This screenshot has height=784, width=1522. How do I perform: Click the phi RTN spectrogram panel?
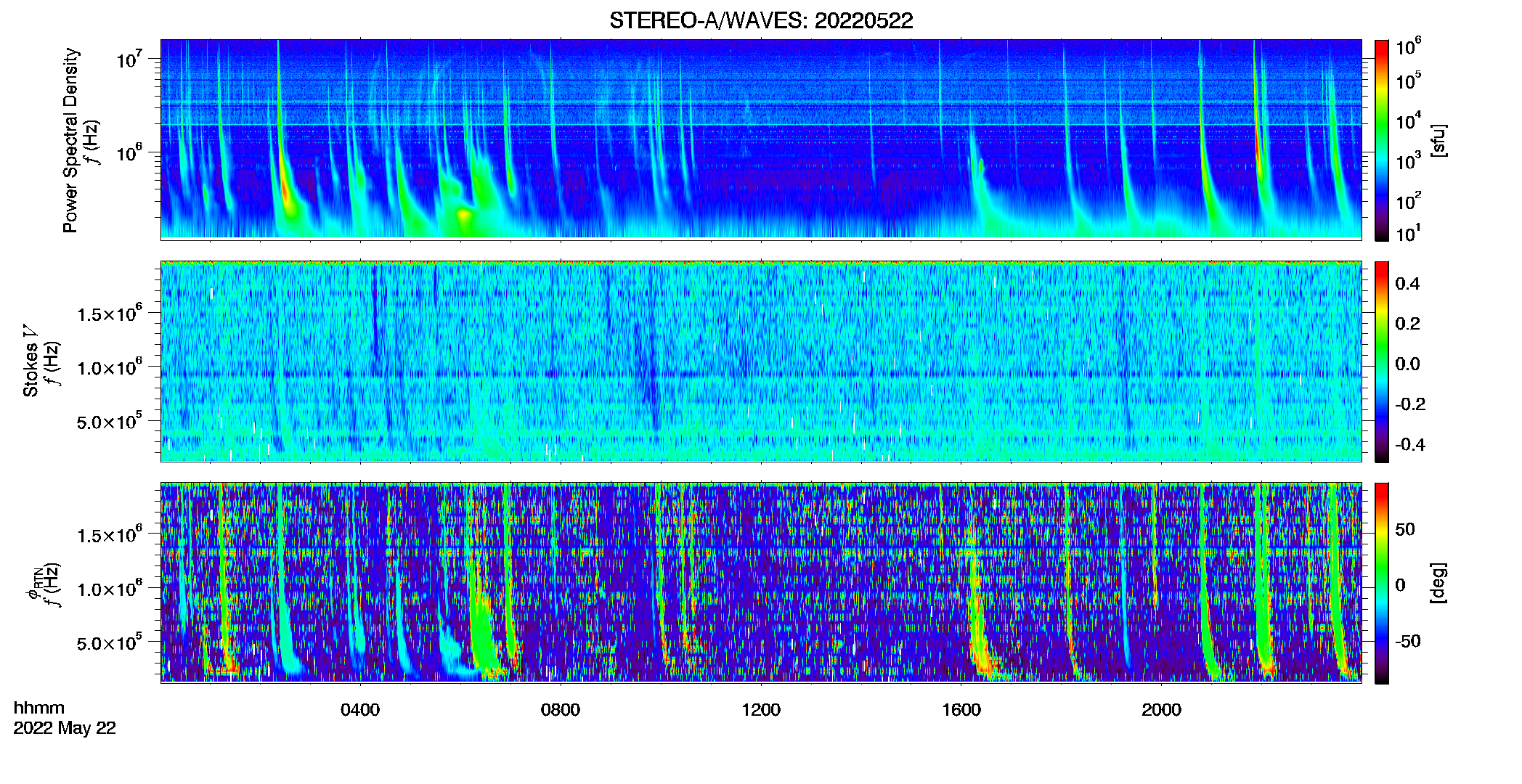click(761, 583)
